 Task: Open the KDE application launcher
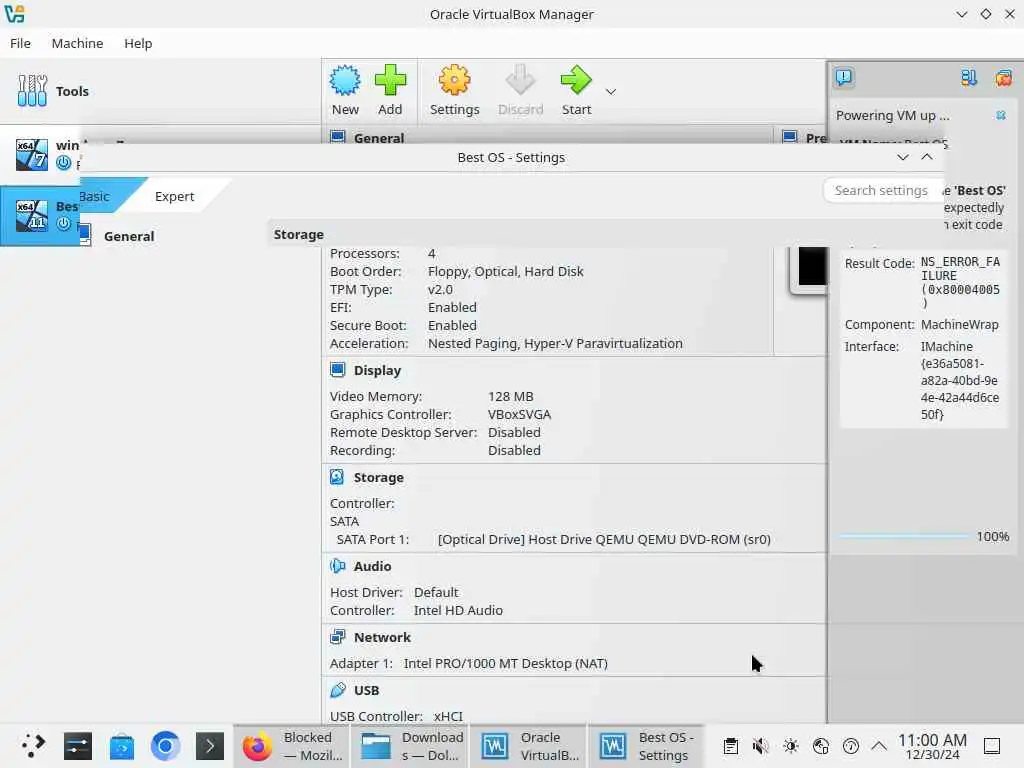pyautogui.click(x=33, y=746)
